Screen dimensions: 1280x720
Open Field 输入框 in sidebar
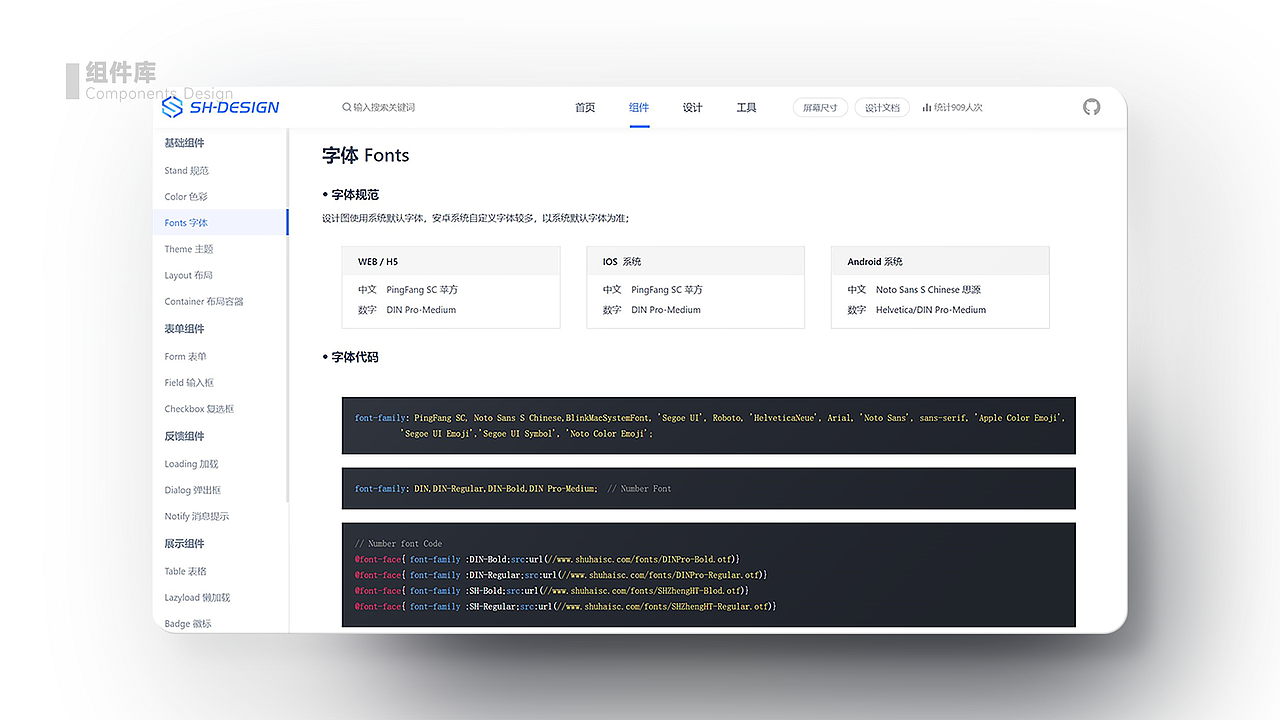point(189,382)
